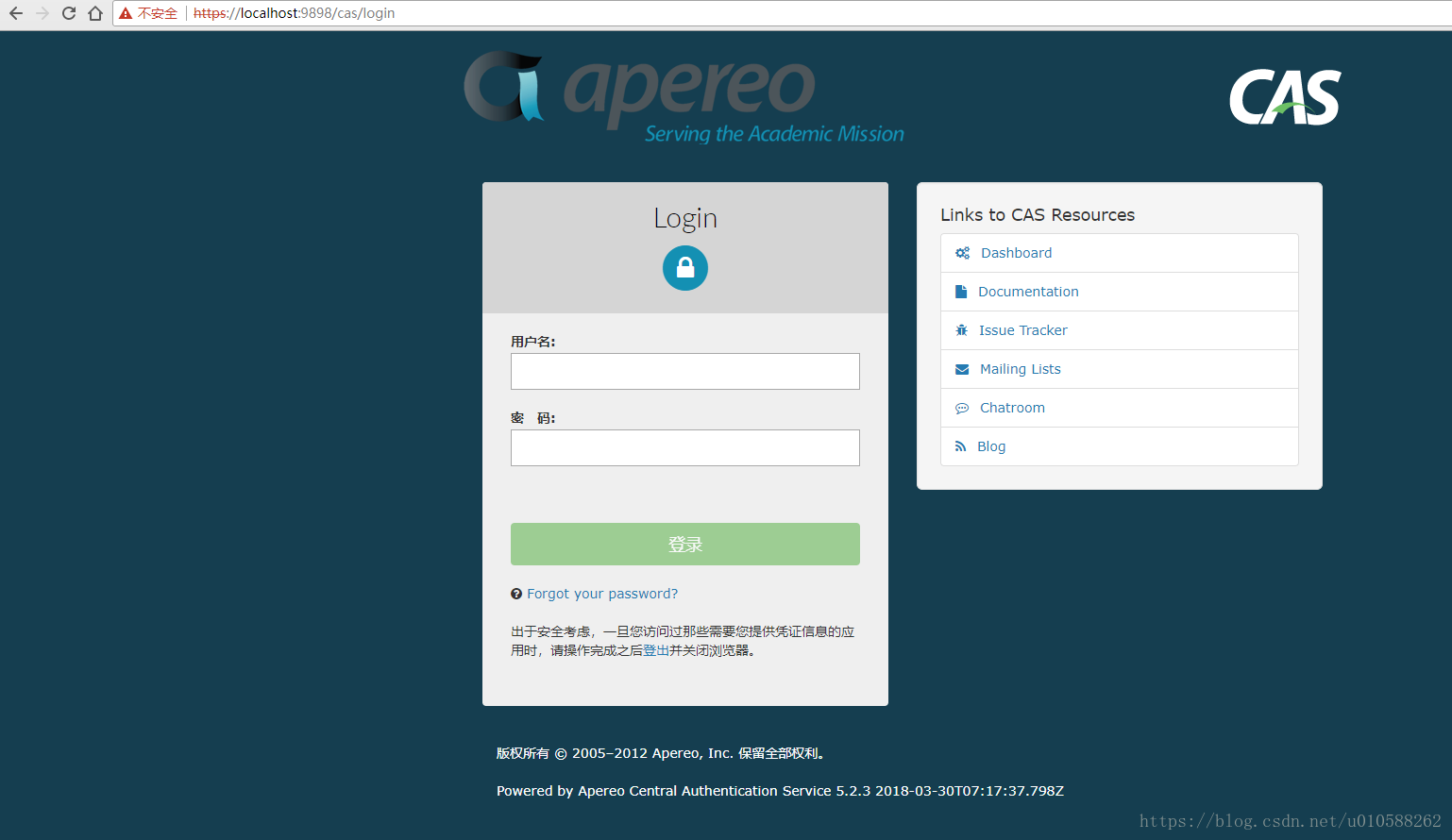Click the 不安全 security label in address bar
This screenshot has height=840, width=1452.
[158, 13]
